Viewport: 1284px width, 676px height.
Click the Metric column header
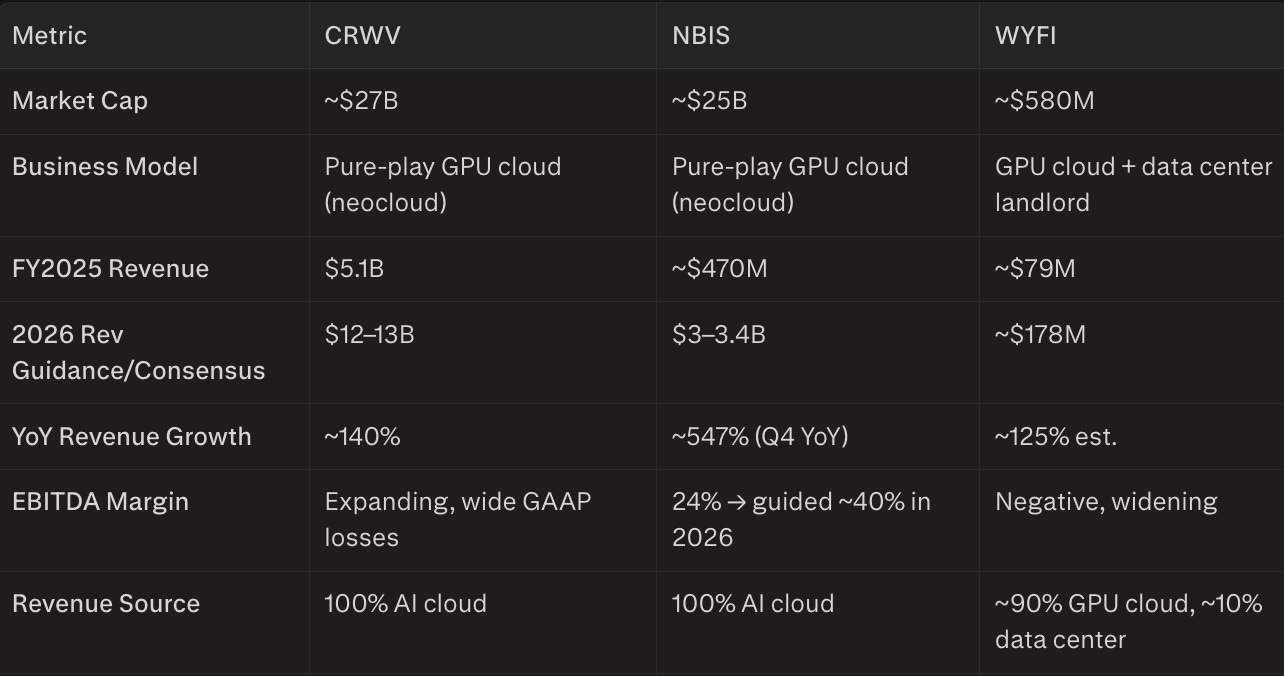point(49,35)
